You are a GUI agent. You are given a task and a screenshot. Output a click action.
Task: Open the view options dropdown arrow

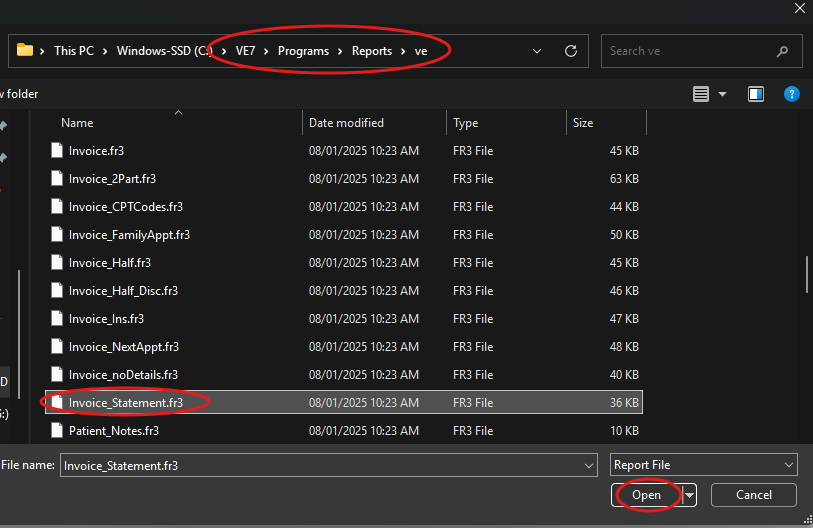point(723,94)
